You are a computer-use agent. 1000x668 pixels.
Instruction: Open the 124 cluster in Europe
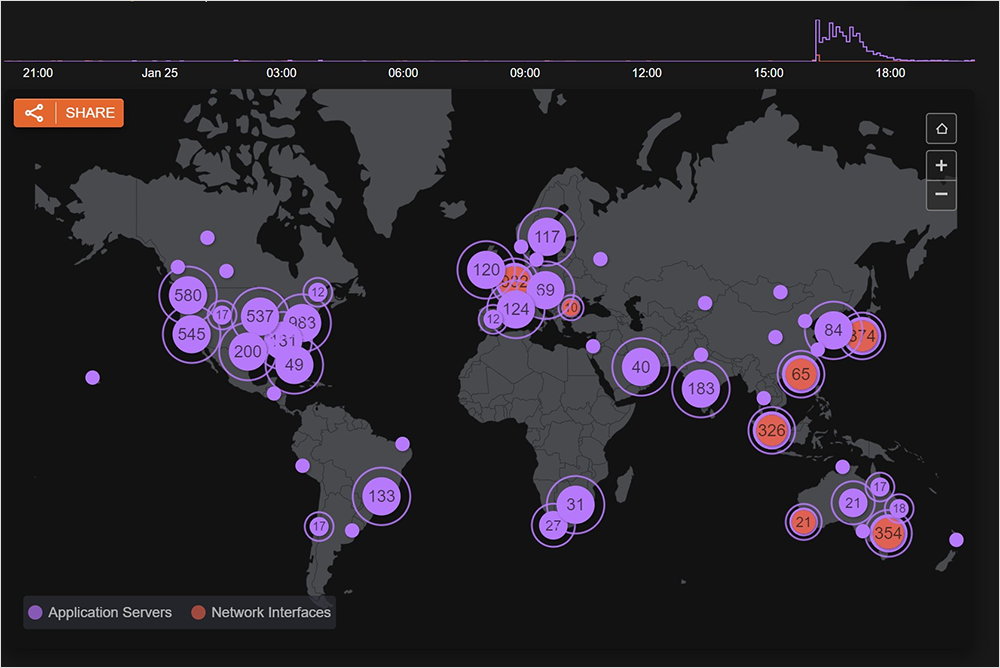(516, 309)
